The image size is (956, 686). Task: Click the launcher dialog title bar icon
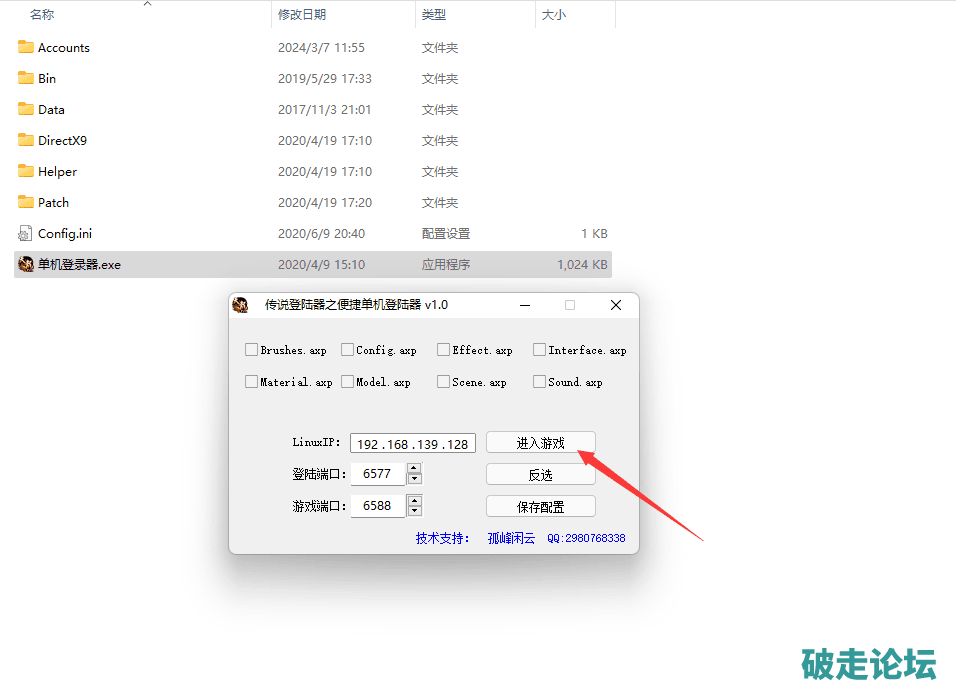point(240,305)
